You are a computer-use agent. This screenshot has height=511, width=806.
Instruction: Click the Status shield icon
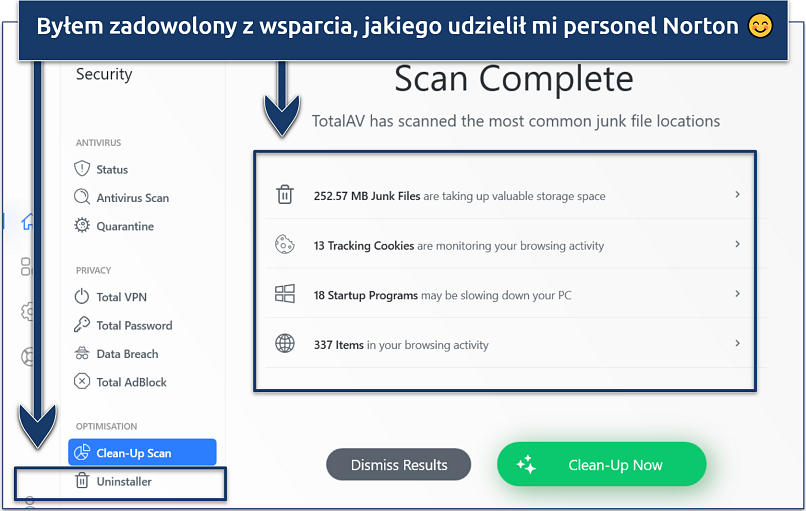coord(83,169)
